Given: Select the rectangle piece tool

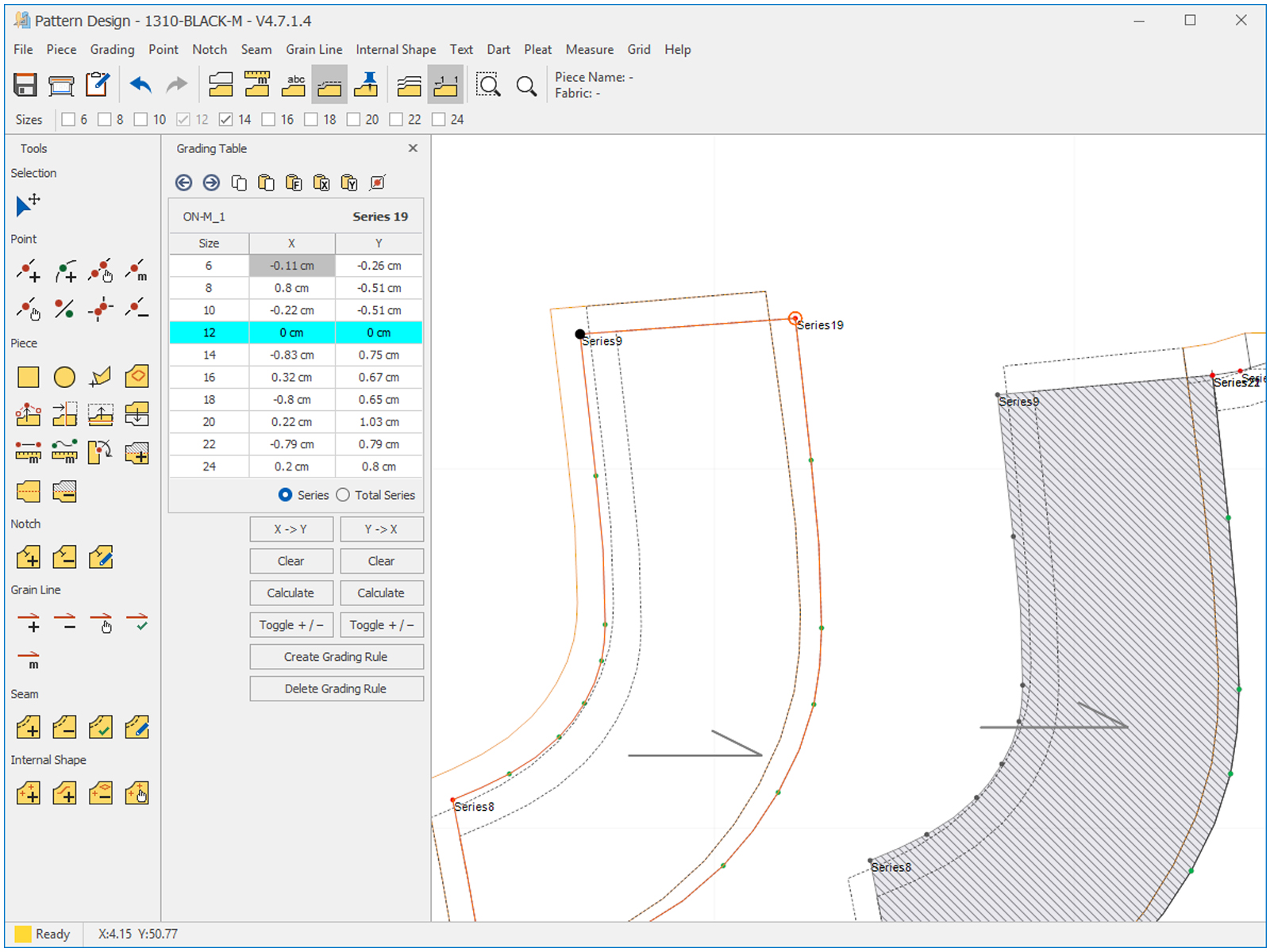Looking at the screenshot, I should tap(28, 377).
